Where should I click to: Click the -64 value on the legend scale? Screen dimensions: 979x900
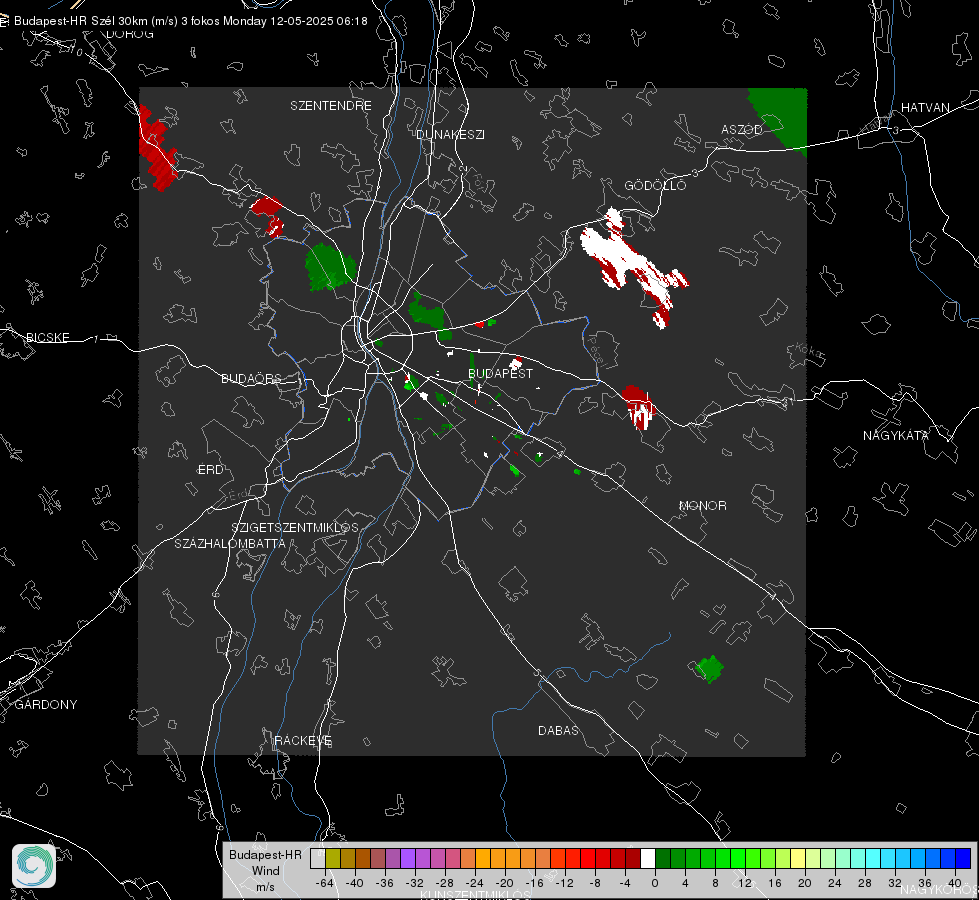pyautogui.click(x=325, y=883)
